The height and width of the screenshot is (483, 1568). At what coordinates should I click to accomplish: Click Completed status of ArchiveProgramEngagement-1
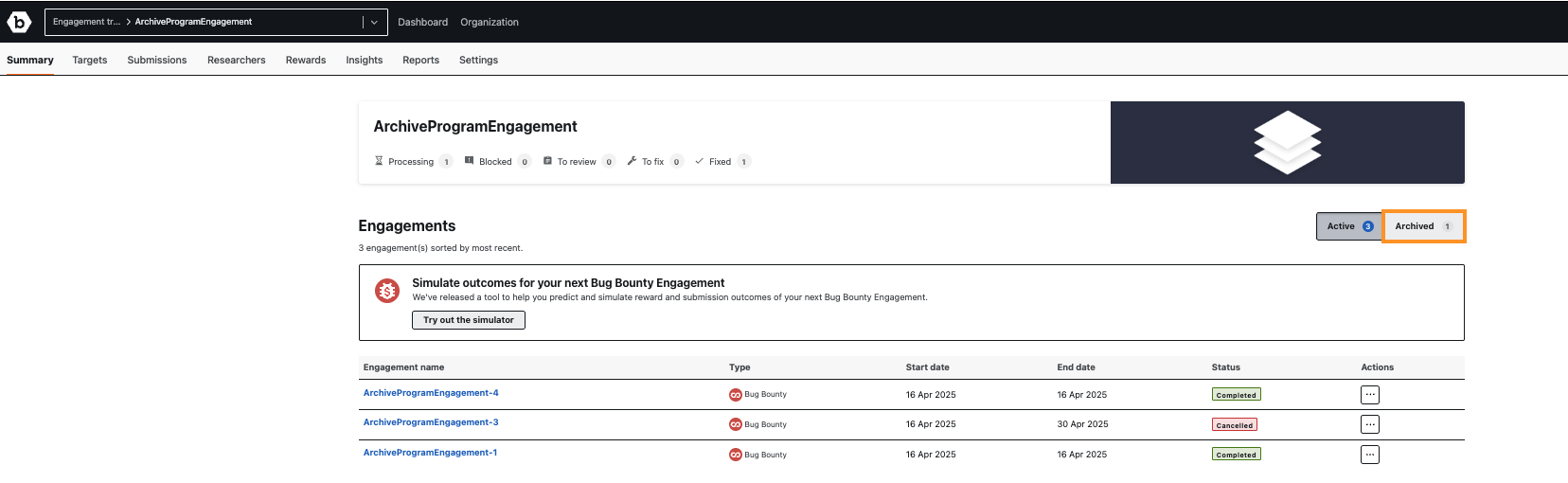1237,455
